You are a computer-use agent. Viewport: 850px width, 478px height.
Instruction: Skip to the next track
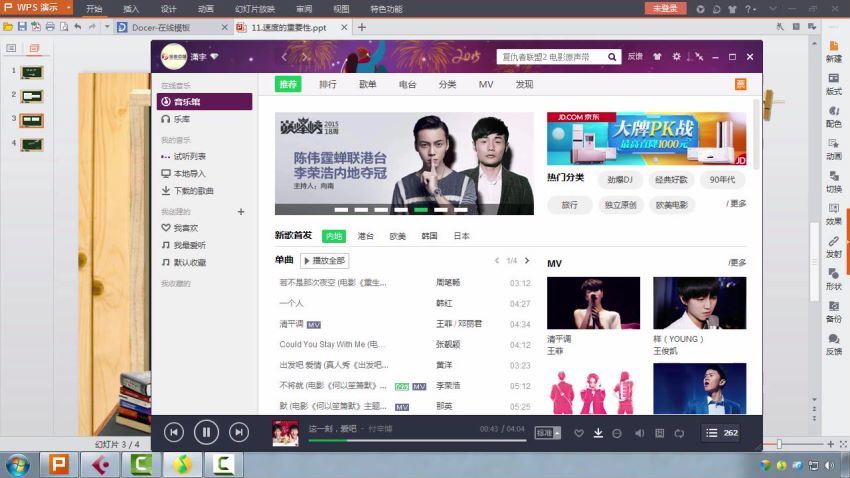(x=239, y=432)
